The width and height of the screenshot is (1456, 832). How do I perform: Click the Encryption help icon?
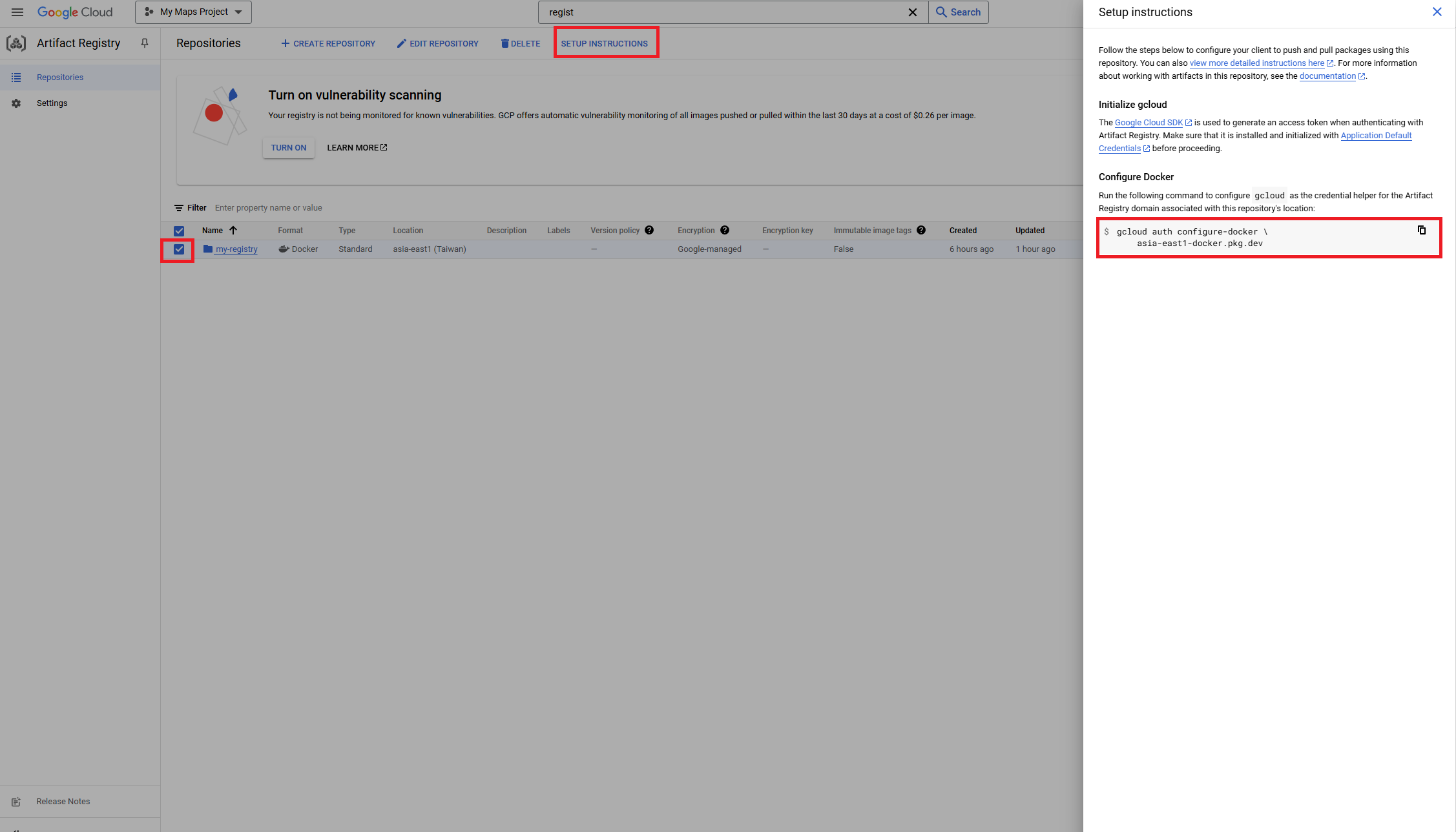pyautogui.click(x=725, y=230)
